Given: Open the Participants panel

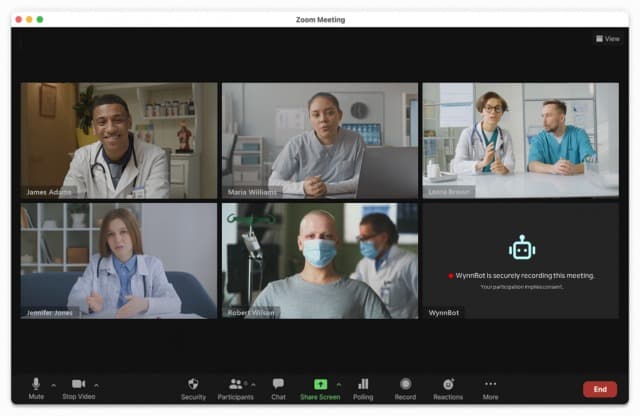Looking at the screenshot, I should [x=236, y=389].
